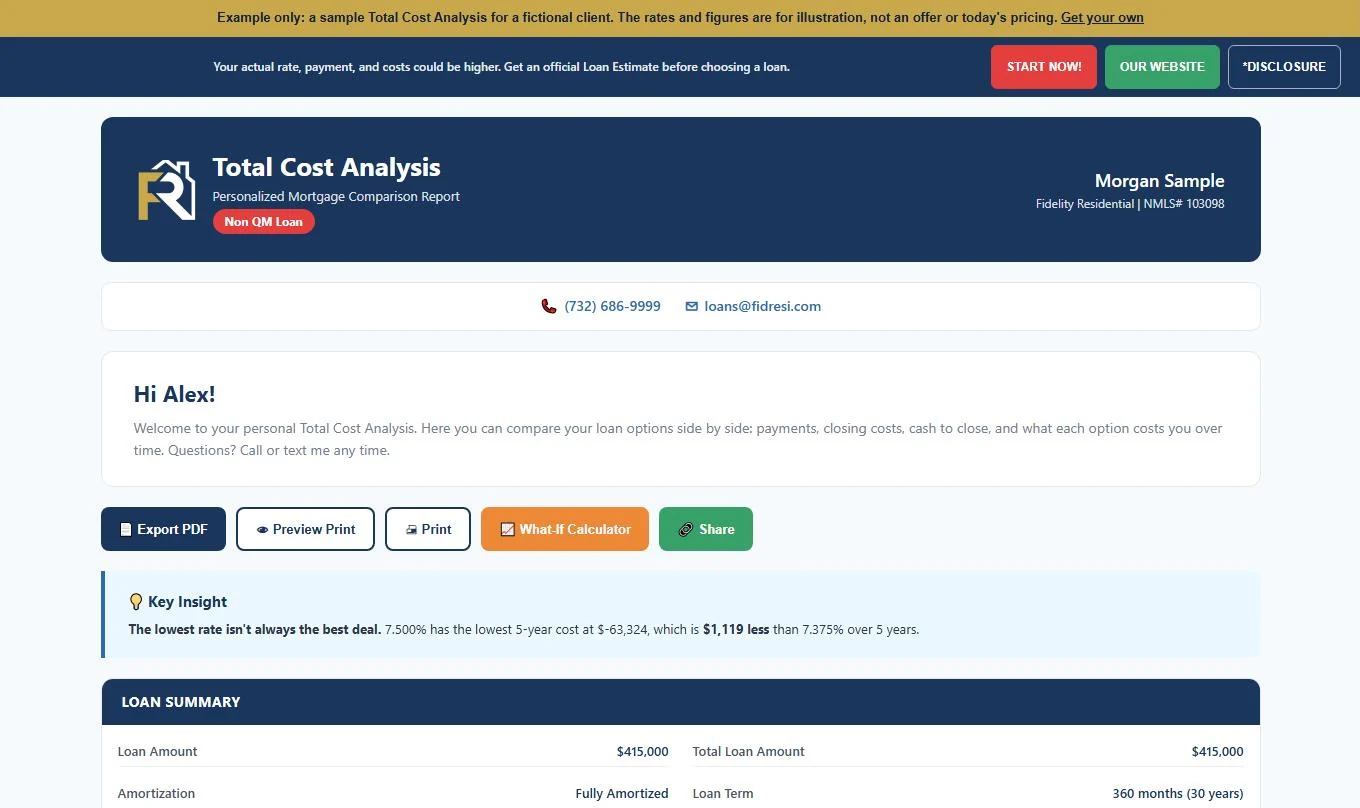The image size is (1360, 808).
Task: Click '360 months (30 years)' loan term
Action: click(x=1178, y=794)
